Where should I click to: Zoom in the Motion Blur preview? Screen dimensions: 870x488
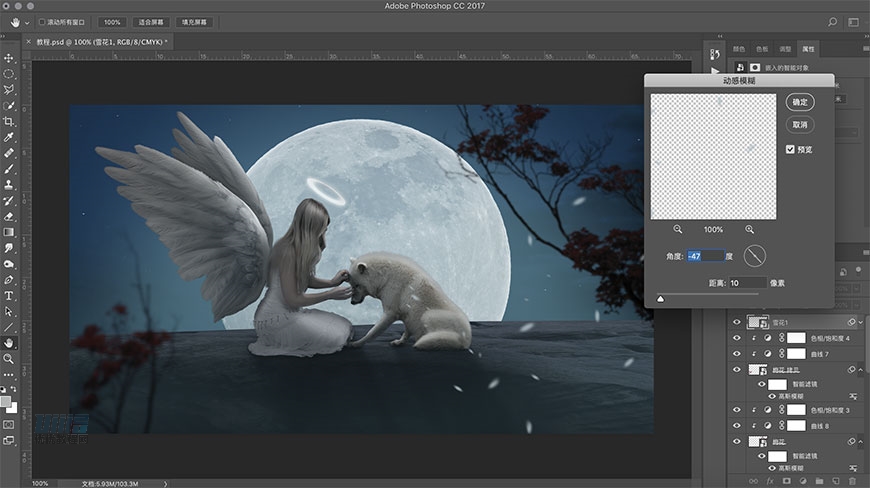click(x=750, y=229)
